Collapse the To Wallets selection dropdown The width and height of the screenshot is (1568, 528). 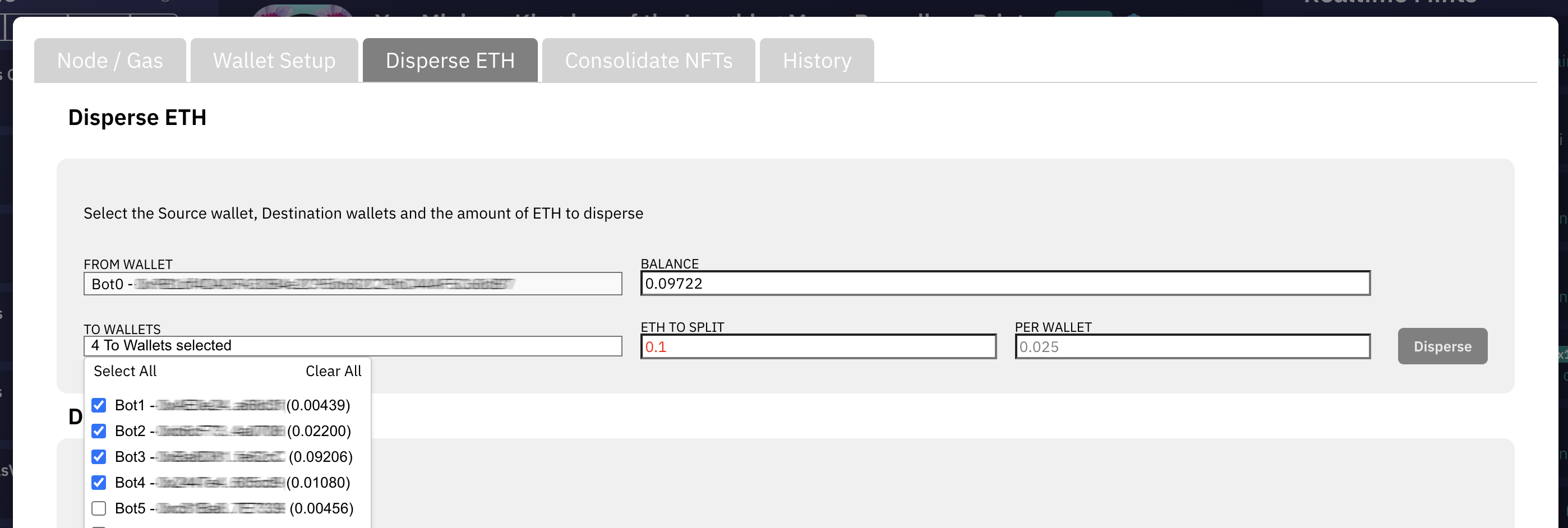click(352, 346)
